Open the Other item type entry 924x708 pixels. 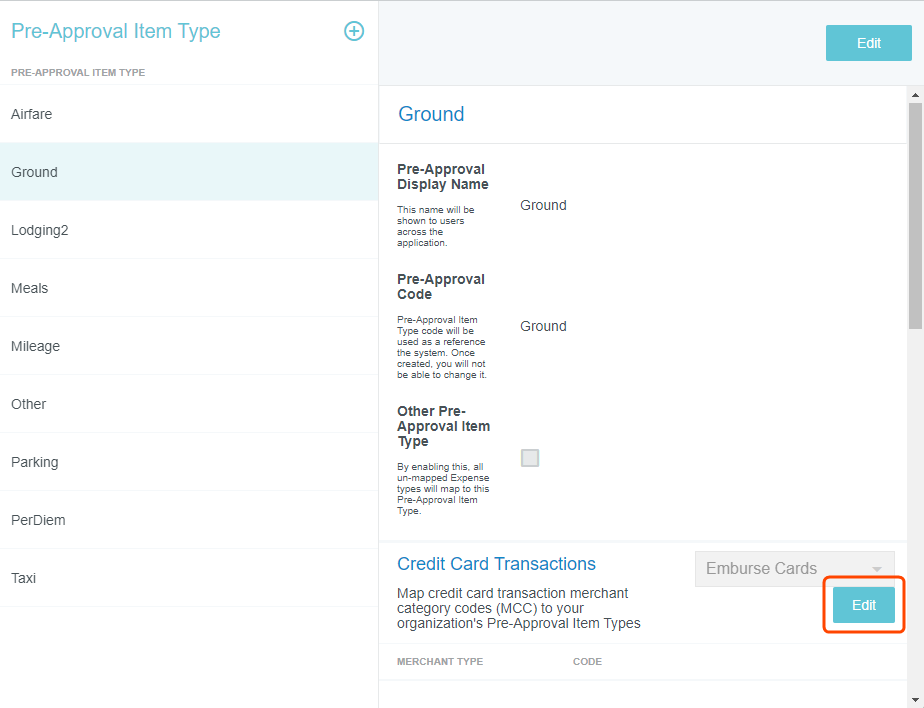pos(29,404)
